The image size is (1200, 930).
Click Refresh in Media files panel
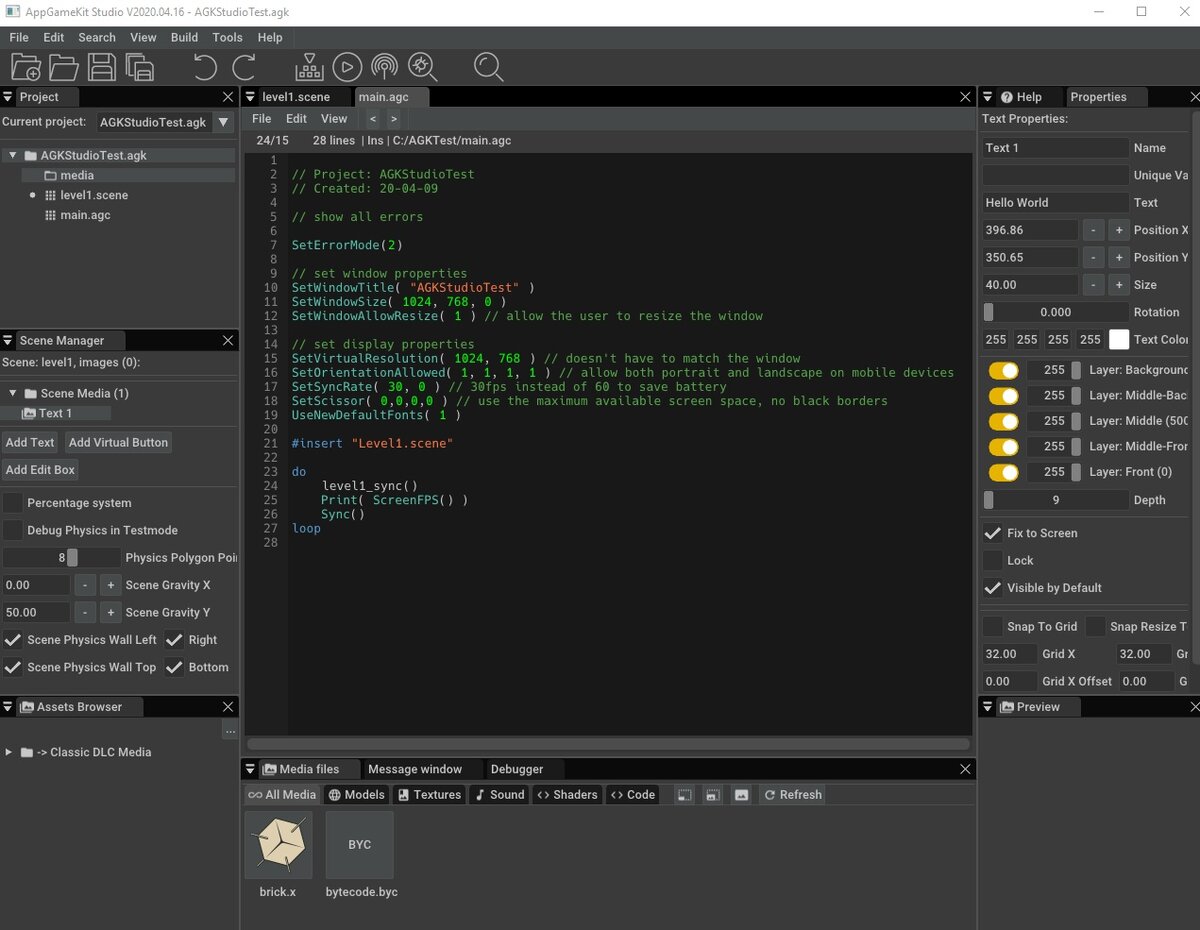[x=791, y=795]
